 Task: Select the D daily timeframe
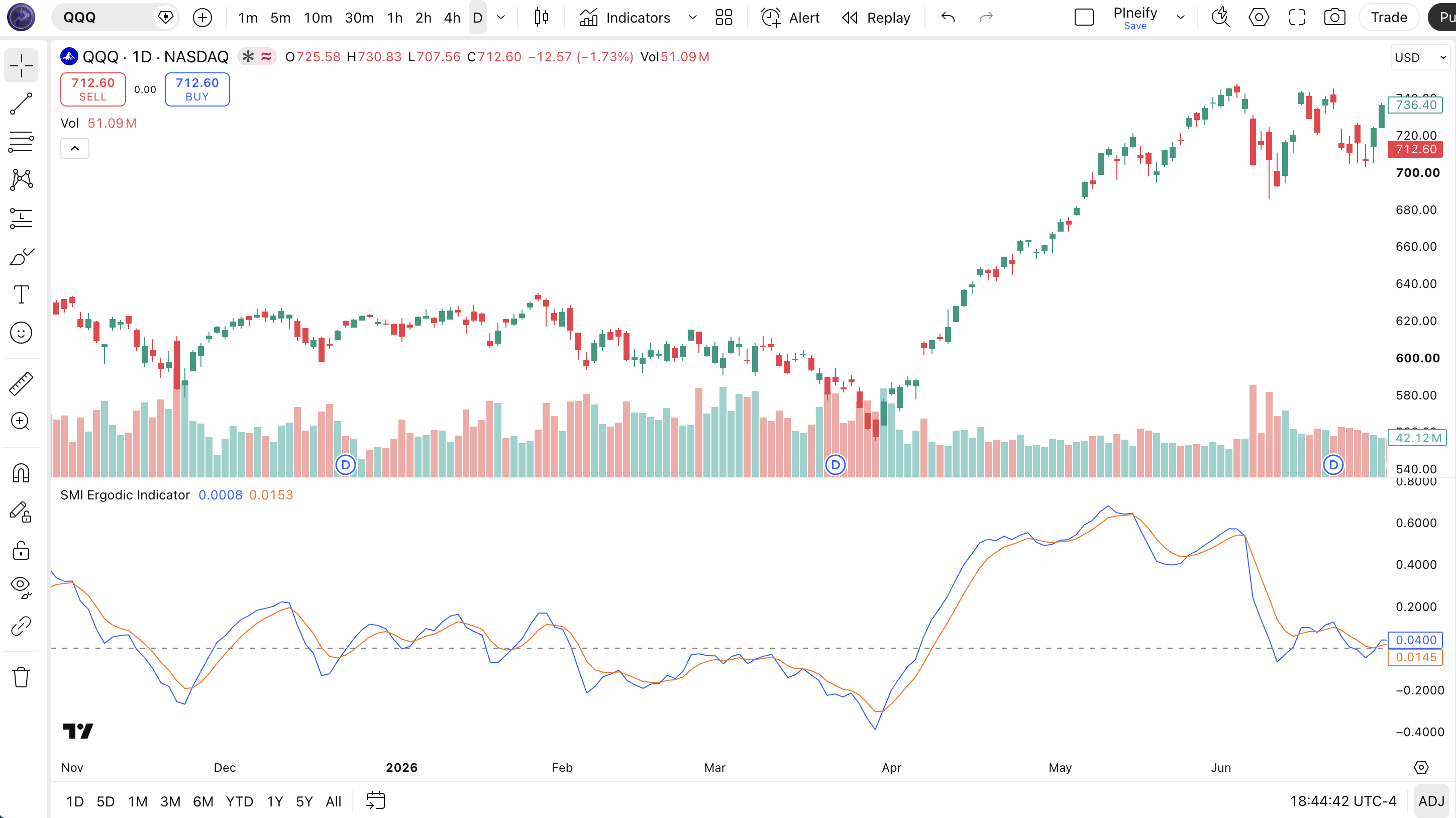(478, 18)
